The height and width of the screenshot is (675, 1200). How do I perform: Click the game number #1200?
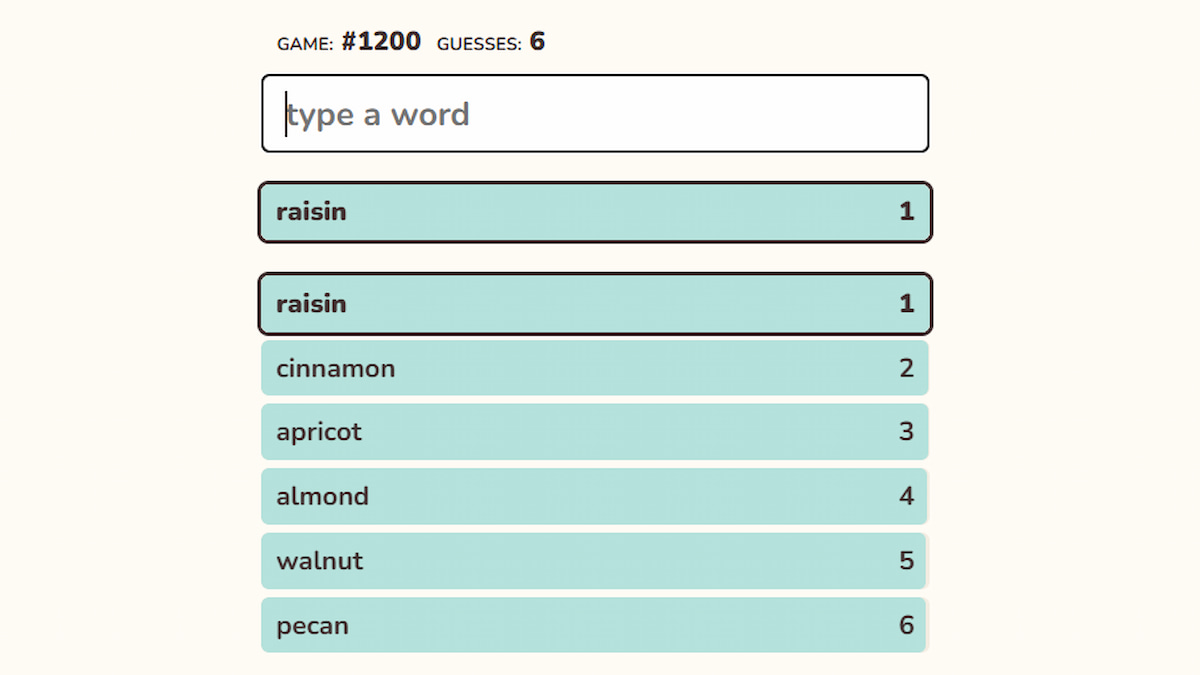click(x=381, y=42)
